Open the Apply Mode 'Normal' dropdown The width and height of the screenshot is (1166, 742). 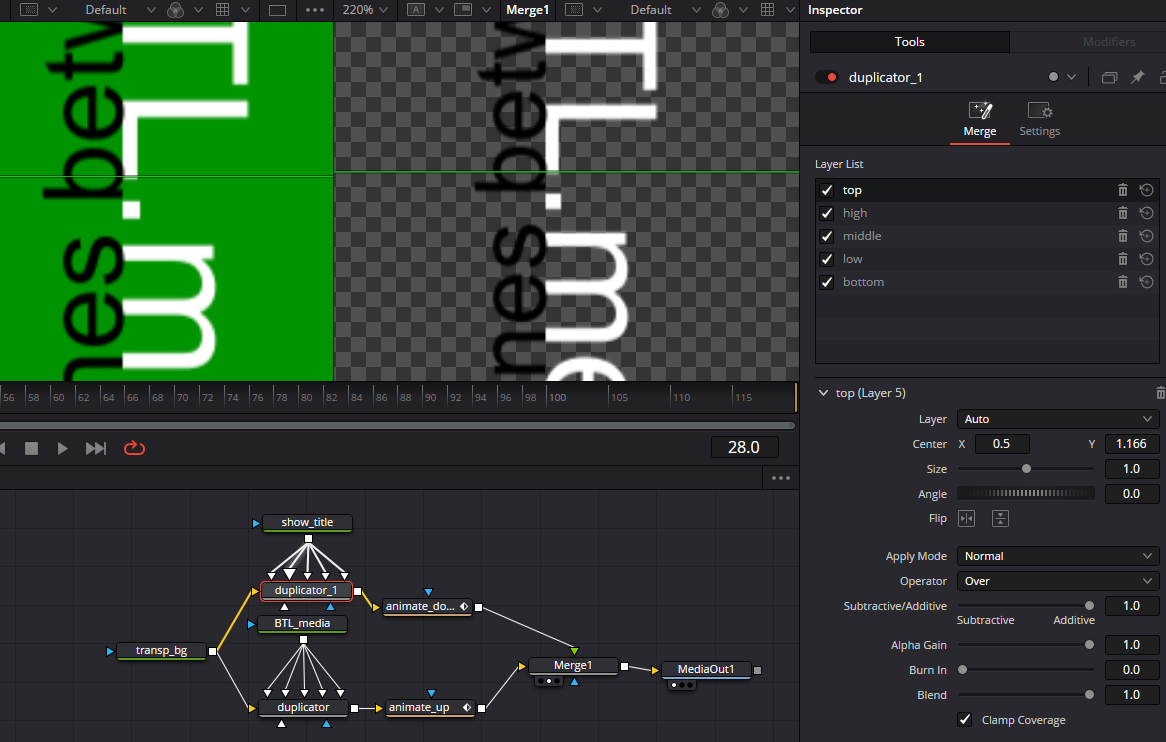(1057, 556)
